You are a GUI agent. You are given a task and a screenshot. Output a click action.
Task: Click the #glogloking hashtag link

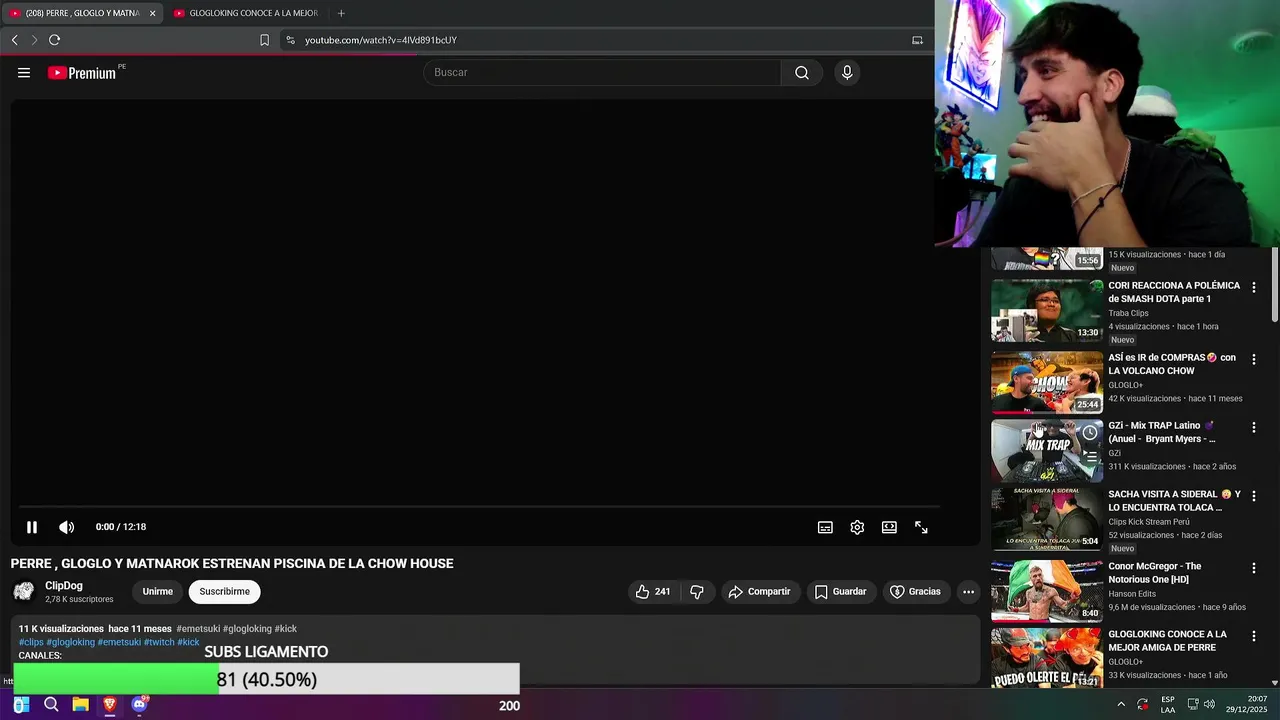click(70, 642)
